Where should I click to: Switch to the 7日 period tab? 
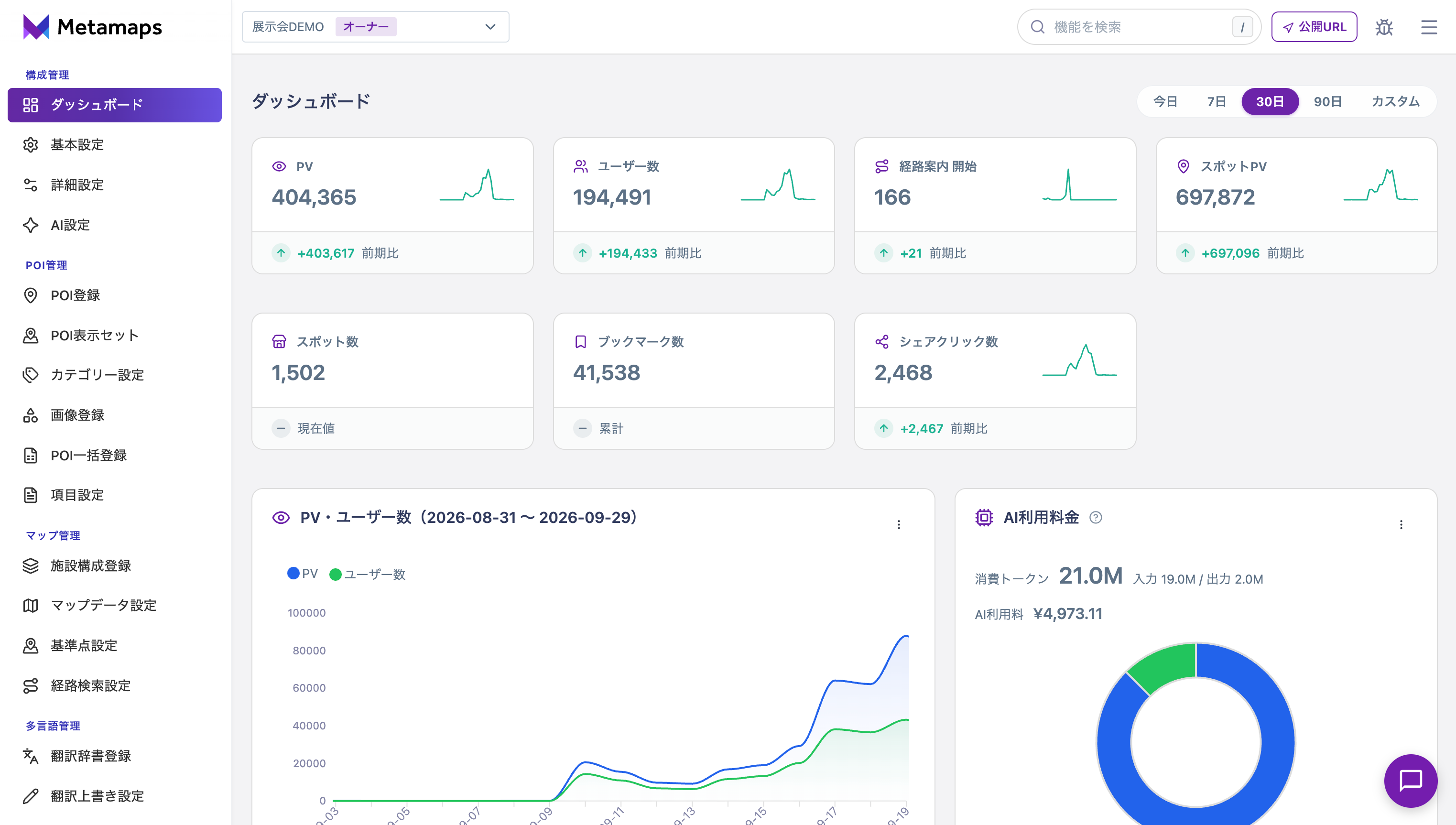(x=1216, y=101)
